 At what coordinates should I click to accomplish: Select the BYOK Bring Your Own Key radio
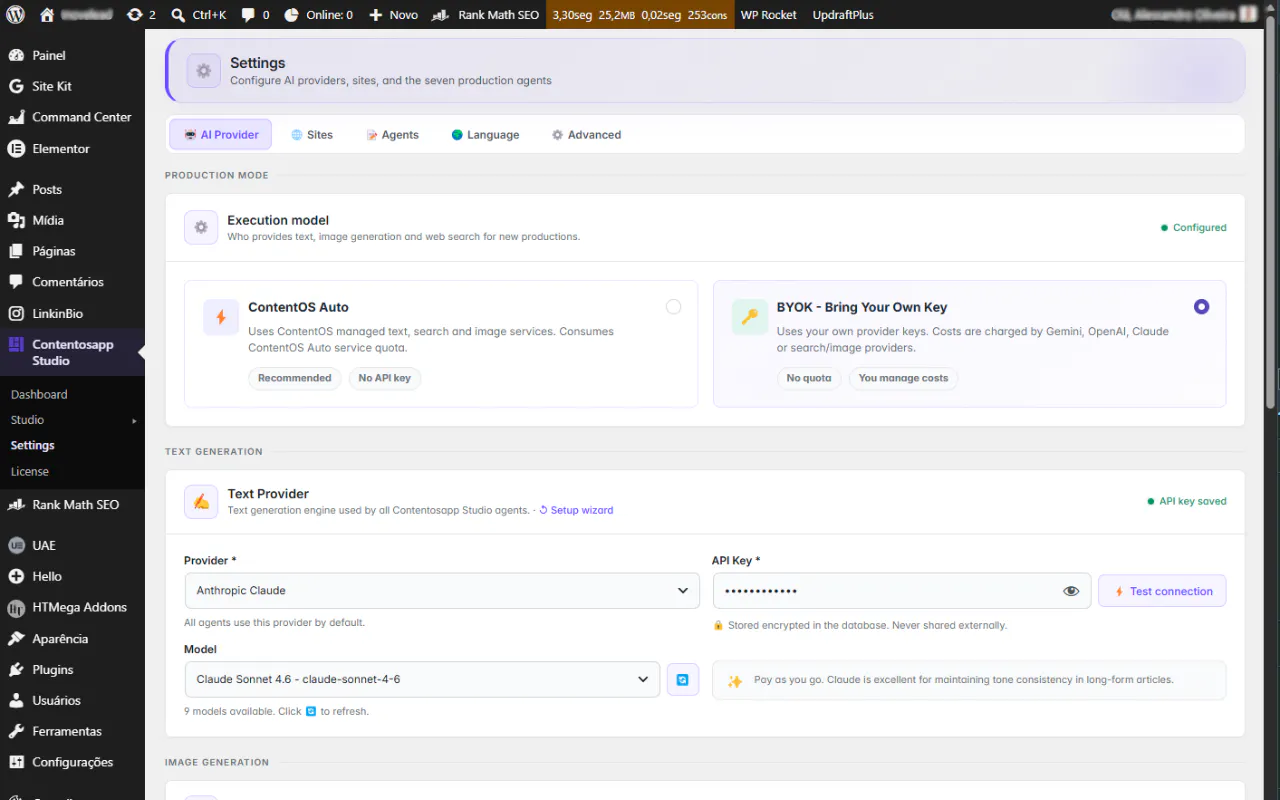(x=1201, y=307)
